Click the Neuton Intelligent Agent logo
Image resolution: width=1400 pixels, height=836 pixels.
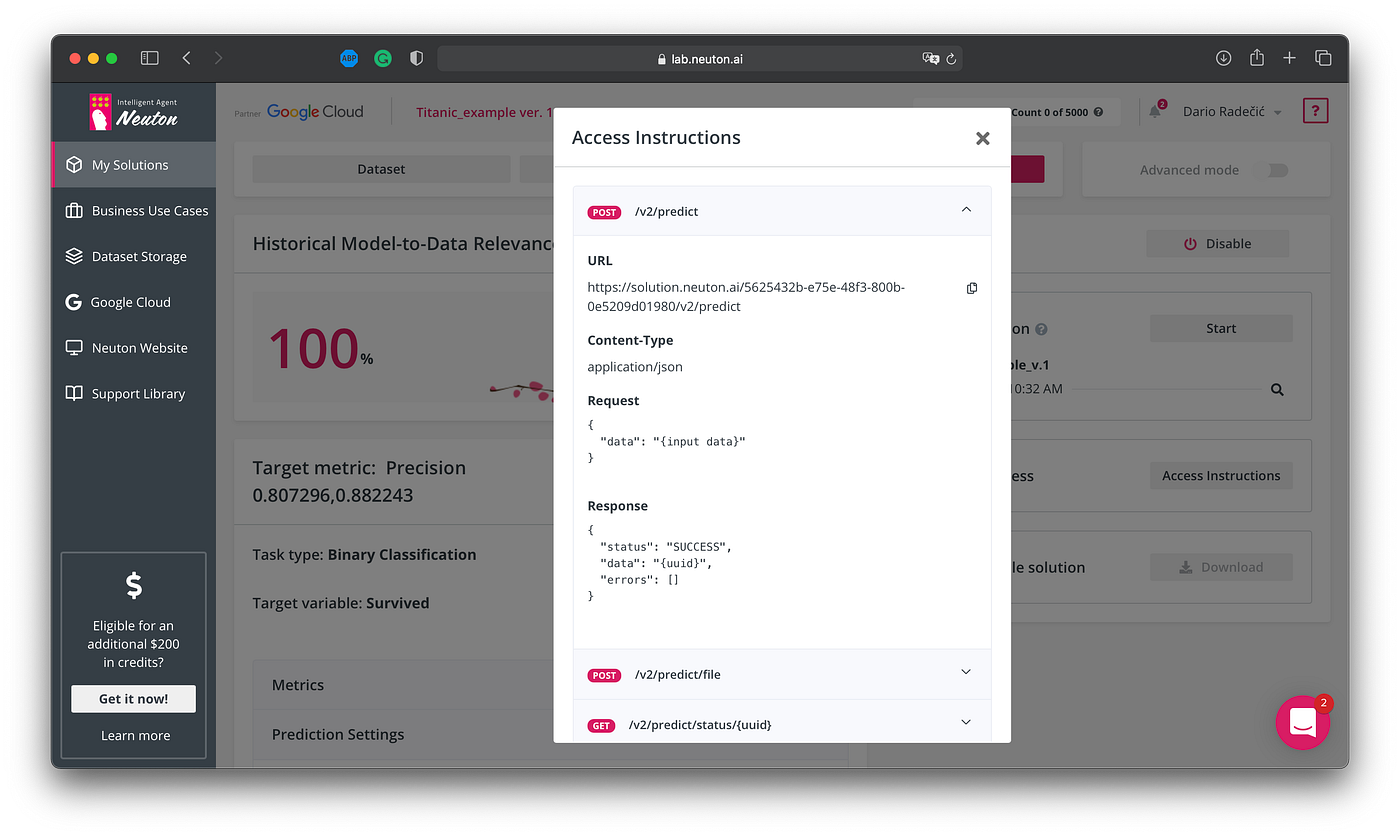[133, 113]
